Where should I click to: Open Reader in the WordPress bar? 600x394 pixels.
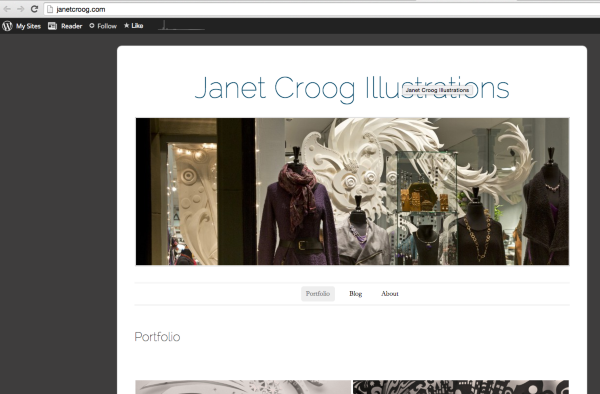click(72, 26)
